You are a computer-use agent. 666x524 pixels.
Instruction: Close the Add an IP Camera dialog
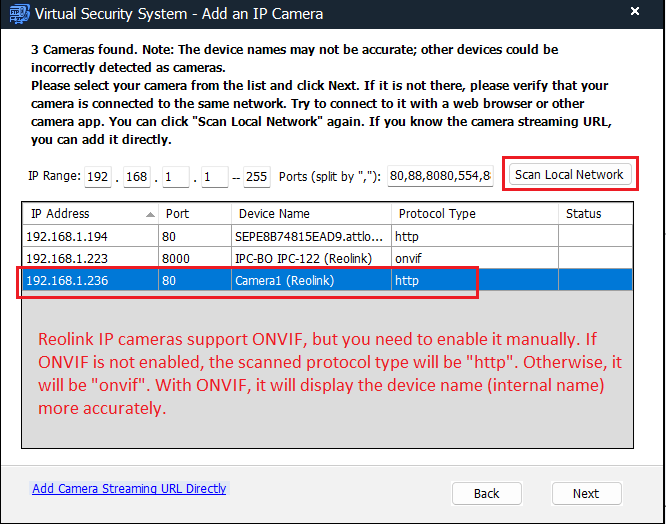[634, 13]
